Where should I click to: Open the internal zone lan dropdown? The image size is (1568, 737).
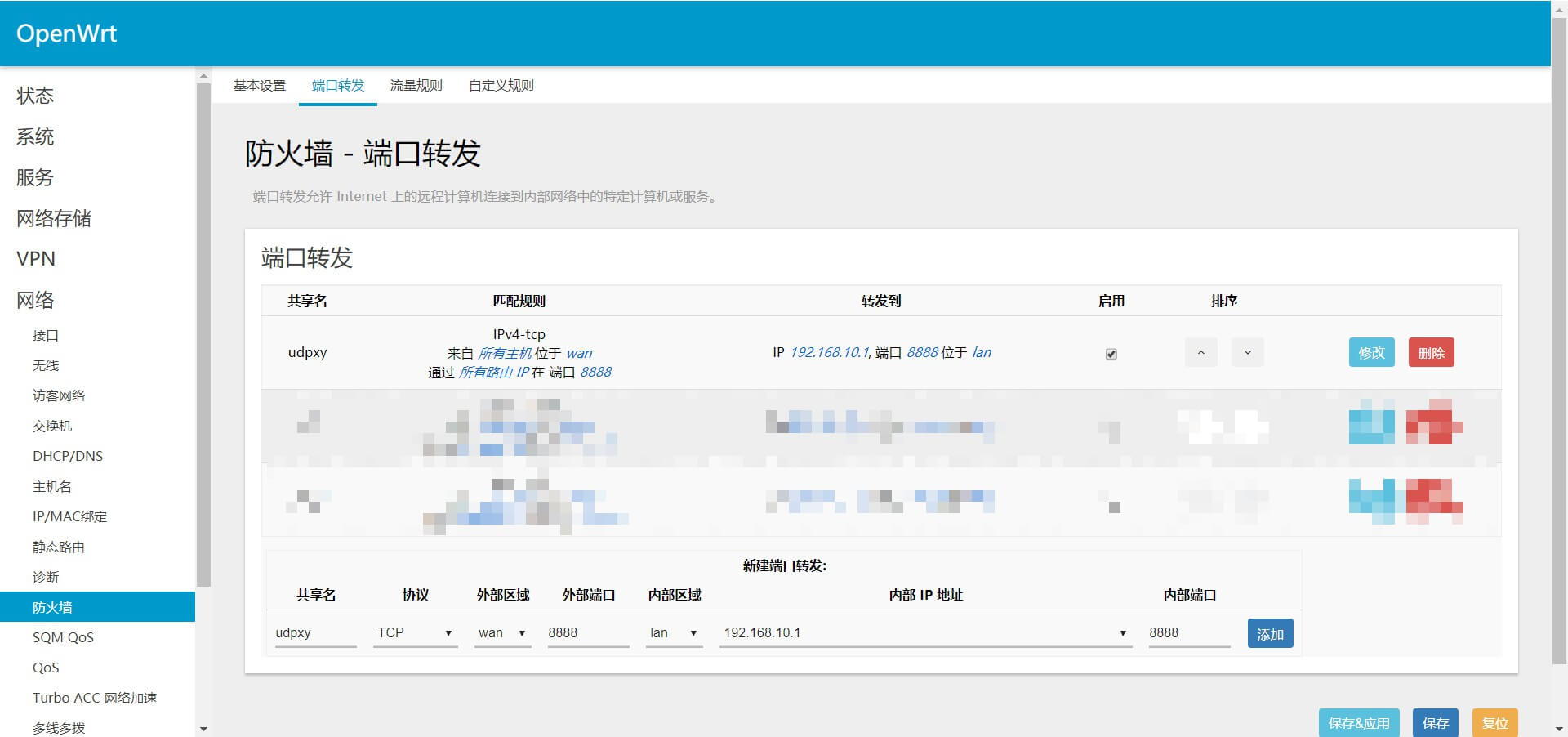click(x=674, y=633)
